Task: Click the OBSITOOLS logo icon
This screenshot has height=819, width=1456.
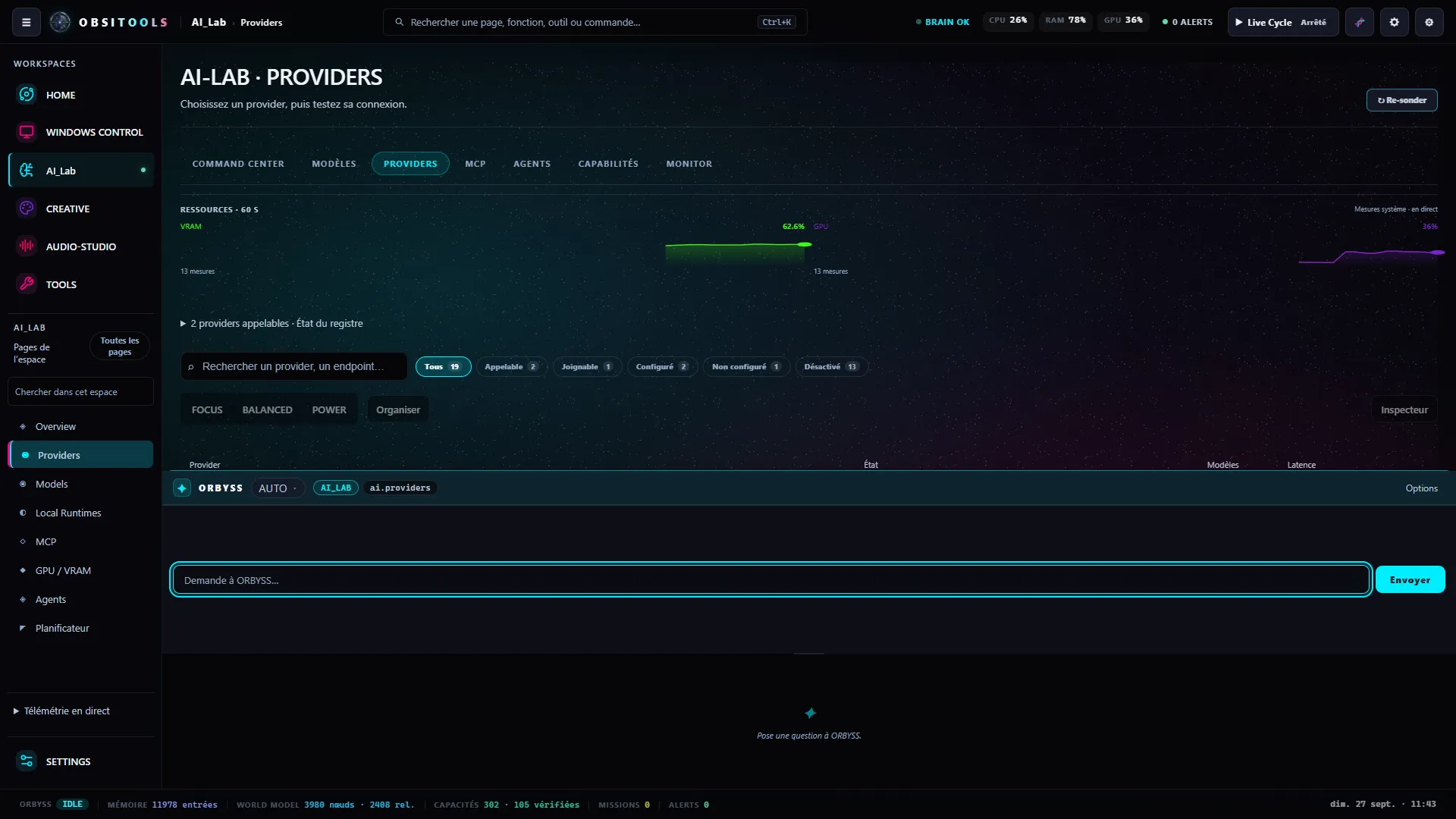Action: click(60, 22)
